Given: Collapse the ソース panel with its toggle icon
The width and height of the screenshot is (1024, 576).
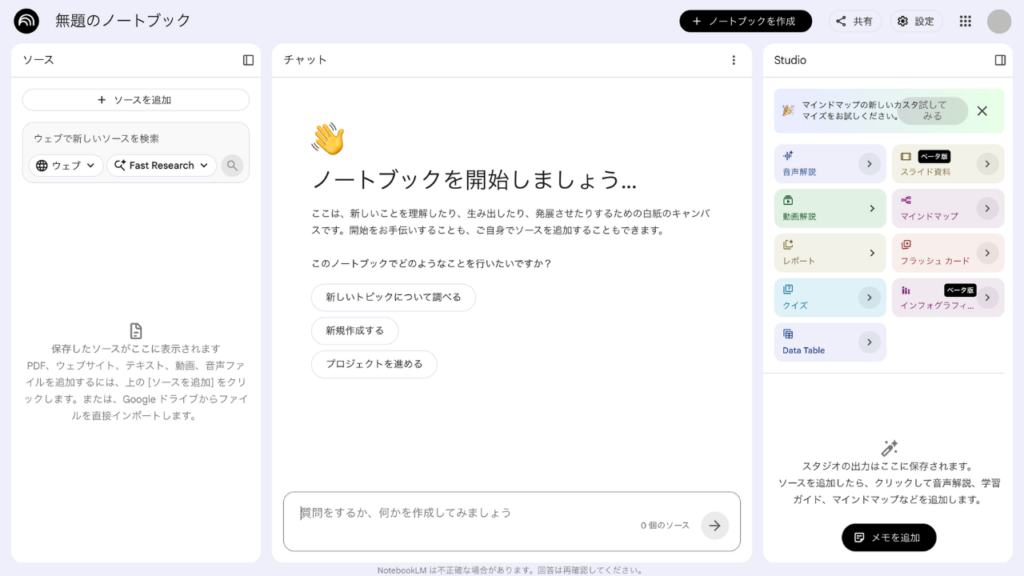Looking at the screenshot, I should click(248, 60).
